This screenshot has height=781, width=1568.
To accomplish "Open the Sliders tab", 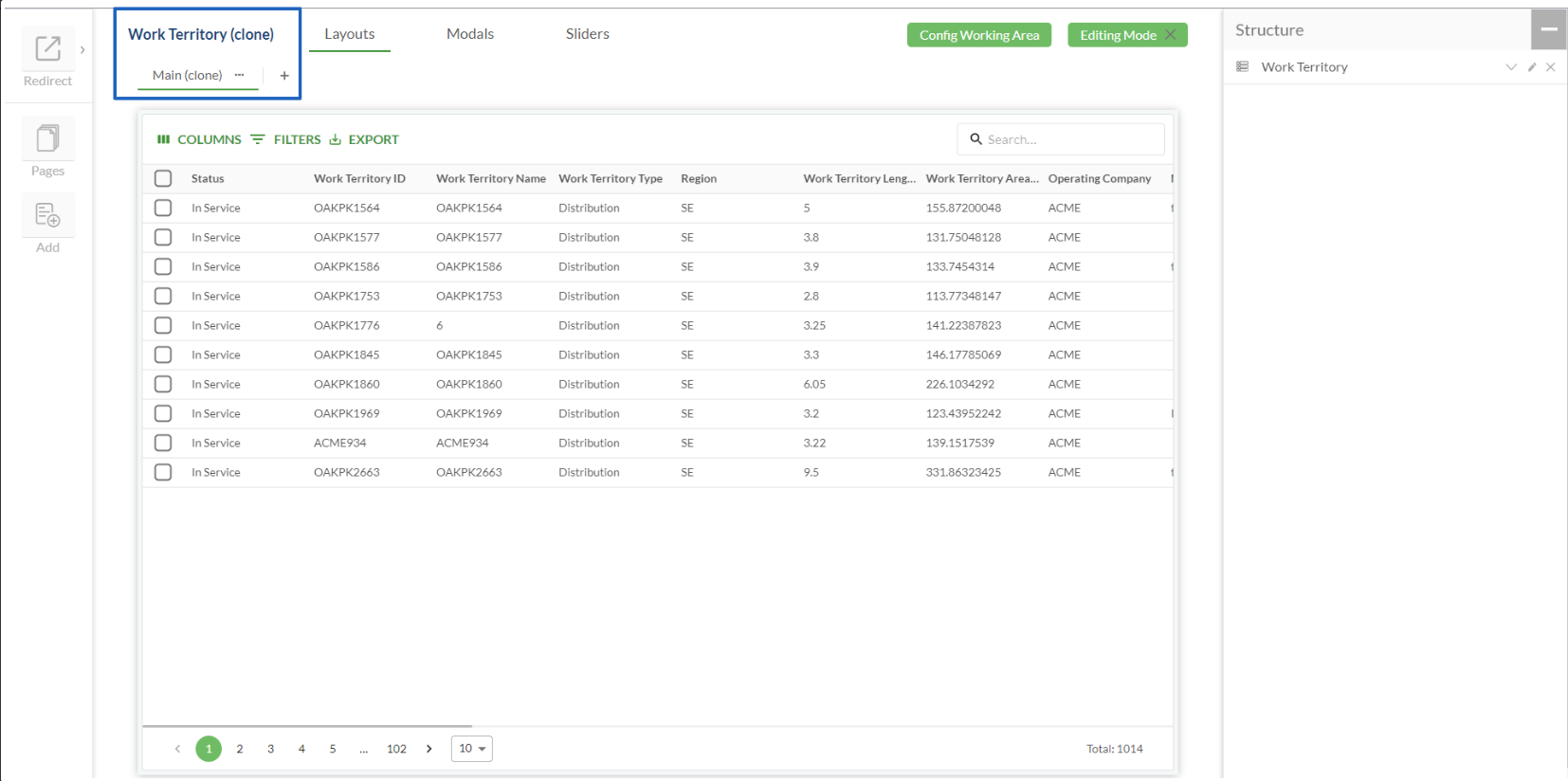I will [587, 34].
